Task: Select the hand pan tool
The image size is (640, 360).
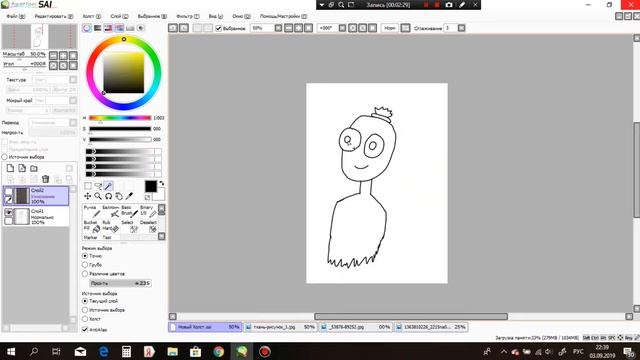Action: (x=119, y=196)
